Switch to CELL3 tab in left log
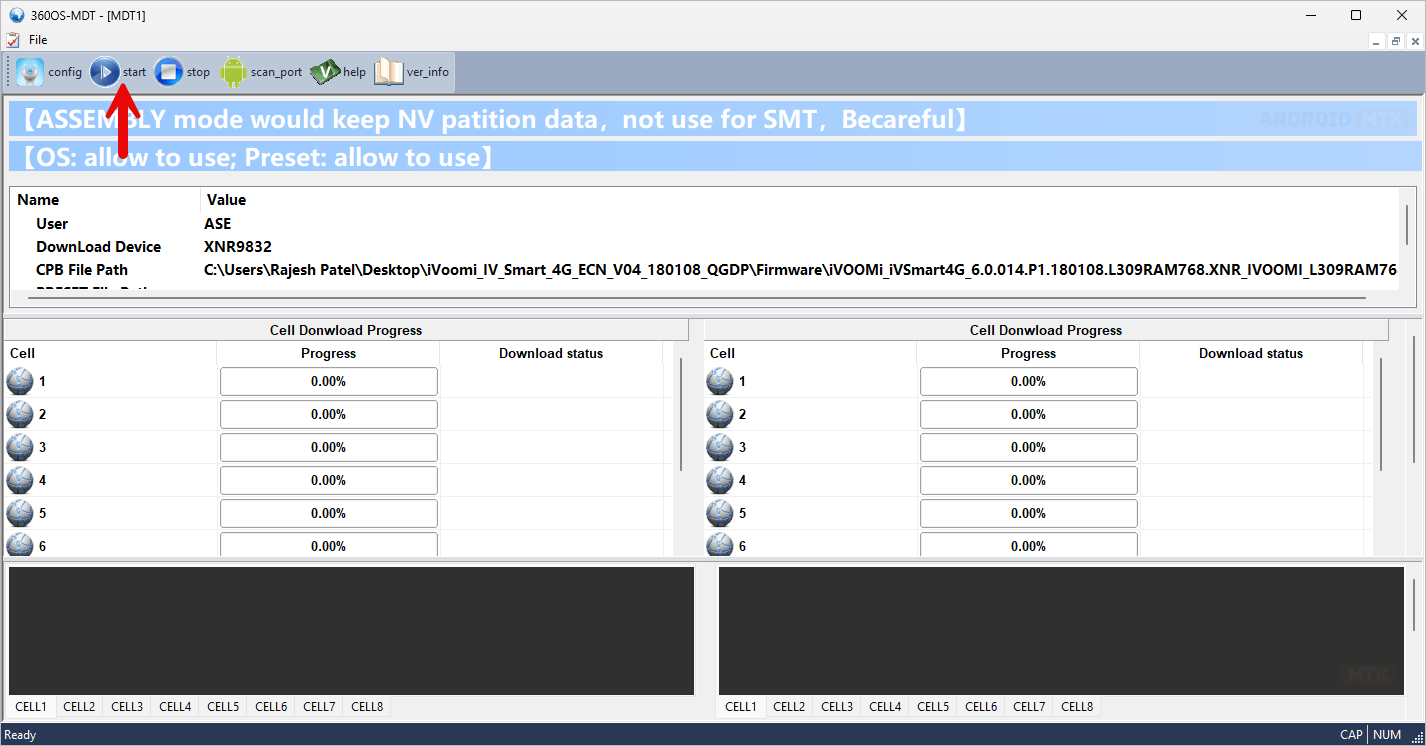 pyautogui.click(x=127, y=707)
